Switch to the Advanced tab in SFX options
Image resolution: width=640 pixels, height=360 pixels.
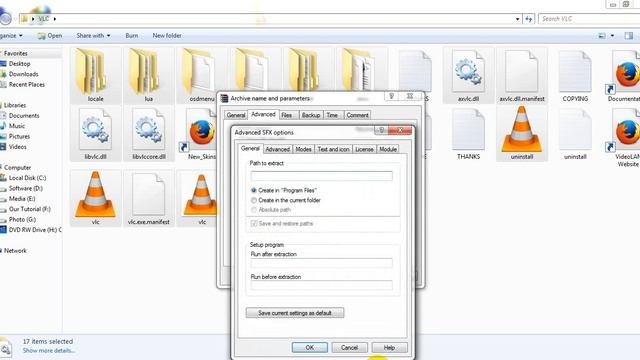point(278,149)
